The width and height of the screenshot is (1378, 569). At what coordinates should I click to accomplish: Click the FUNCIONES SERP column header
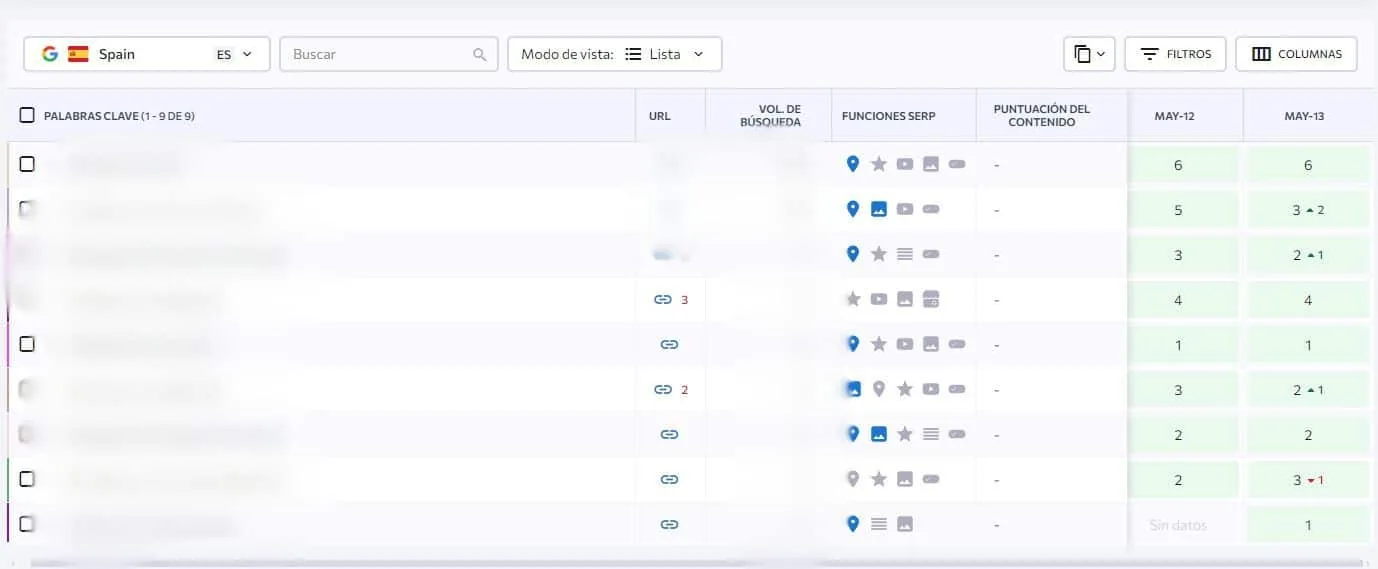click(889, 116)
